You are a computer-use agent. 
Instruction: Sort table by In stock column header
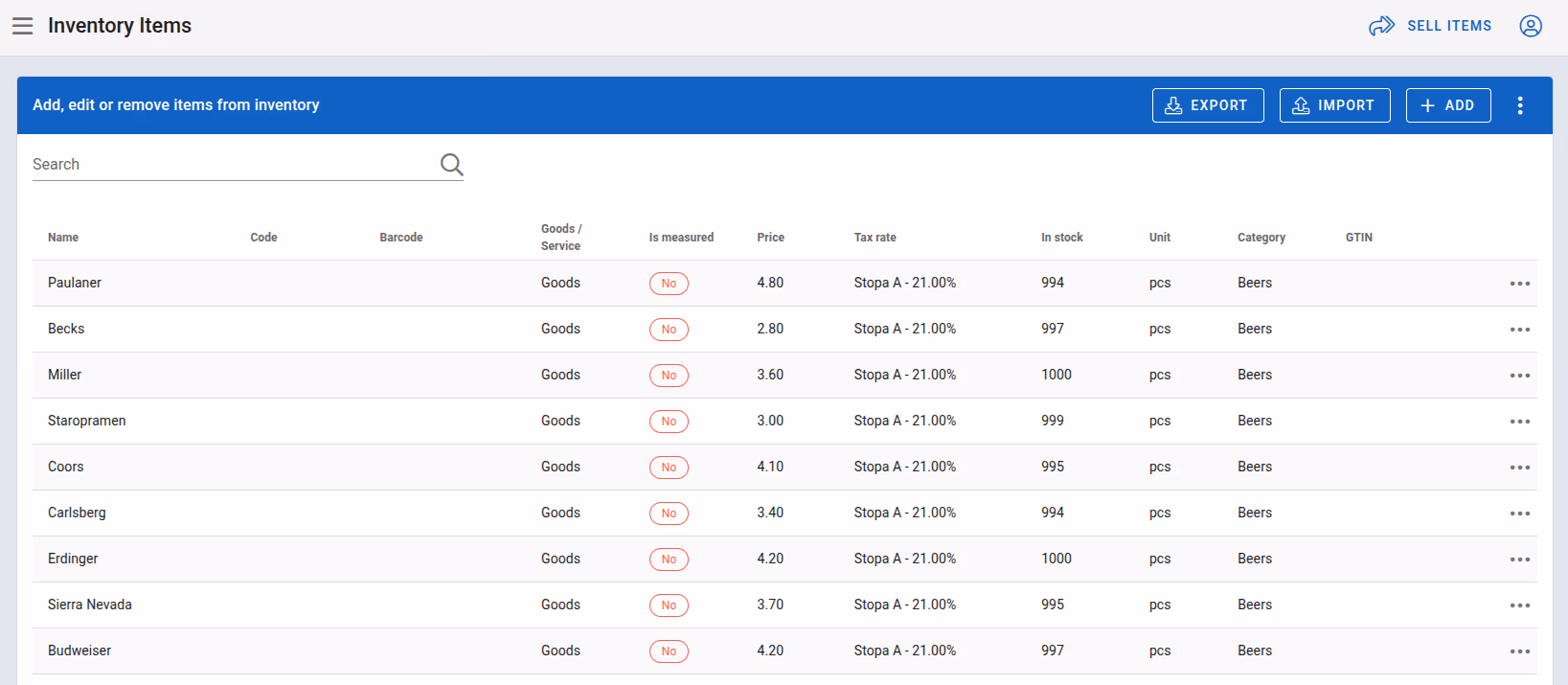tap(1062, 238)
